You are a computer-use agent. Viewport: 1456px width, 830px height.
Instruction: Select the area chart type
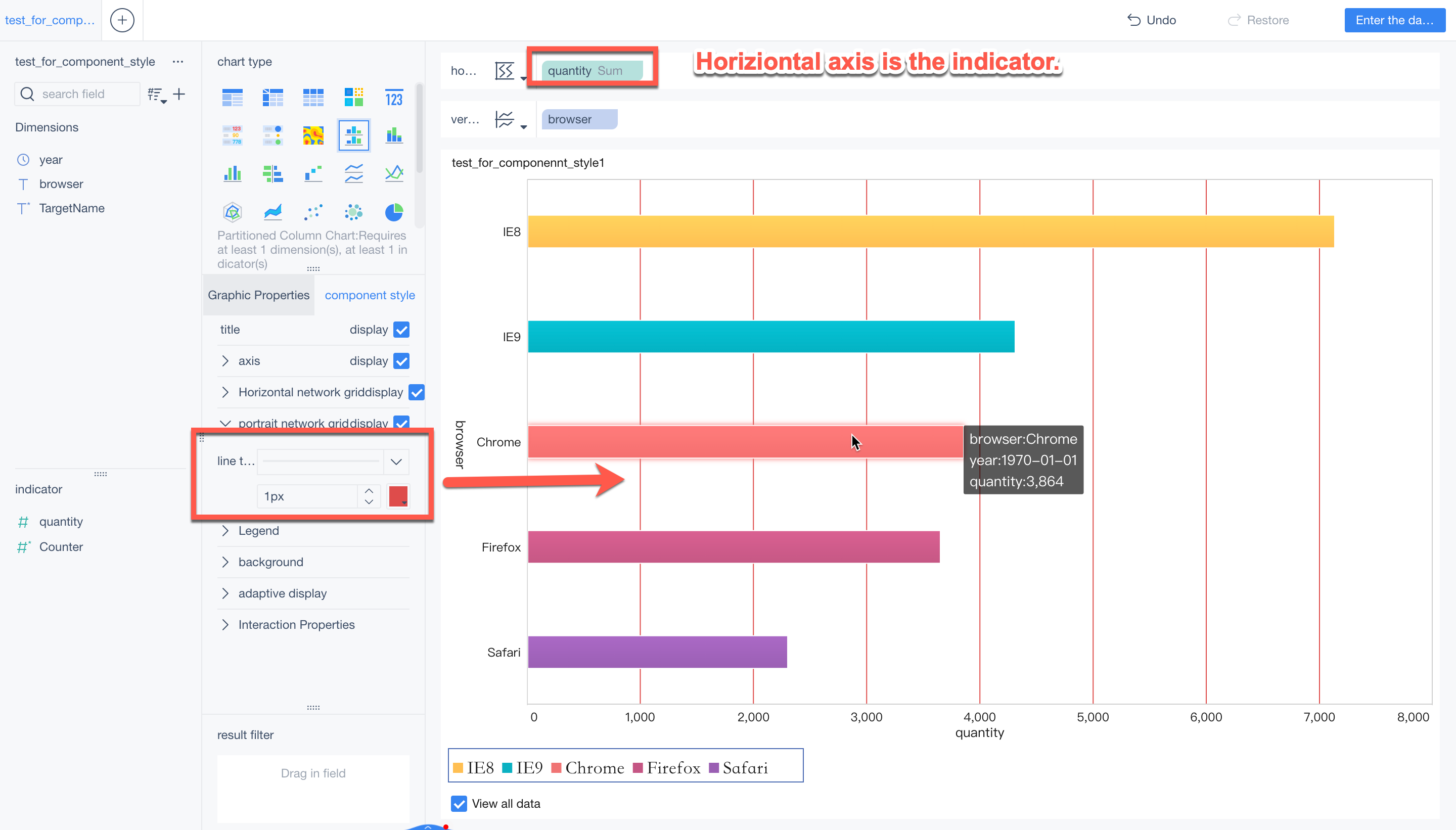(272, 212)
